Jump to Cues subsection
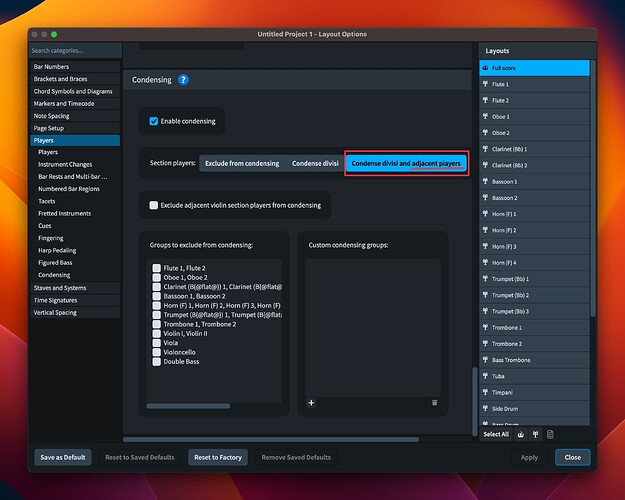Image resolution: width=625 pixels, height=500 pixels. (x=45, y=226)
